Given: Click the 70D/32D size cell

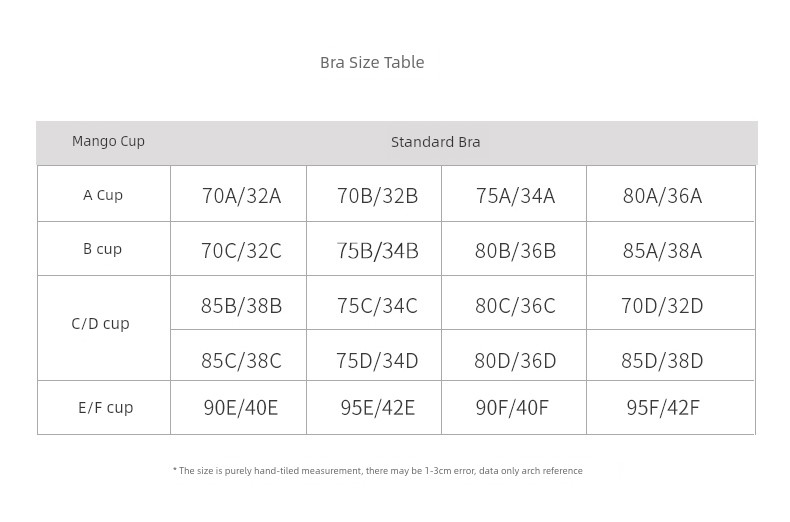Looking at the screenshot, I should [x=662, y=306].
